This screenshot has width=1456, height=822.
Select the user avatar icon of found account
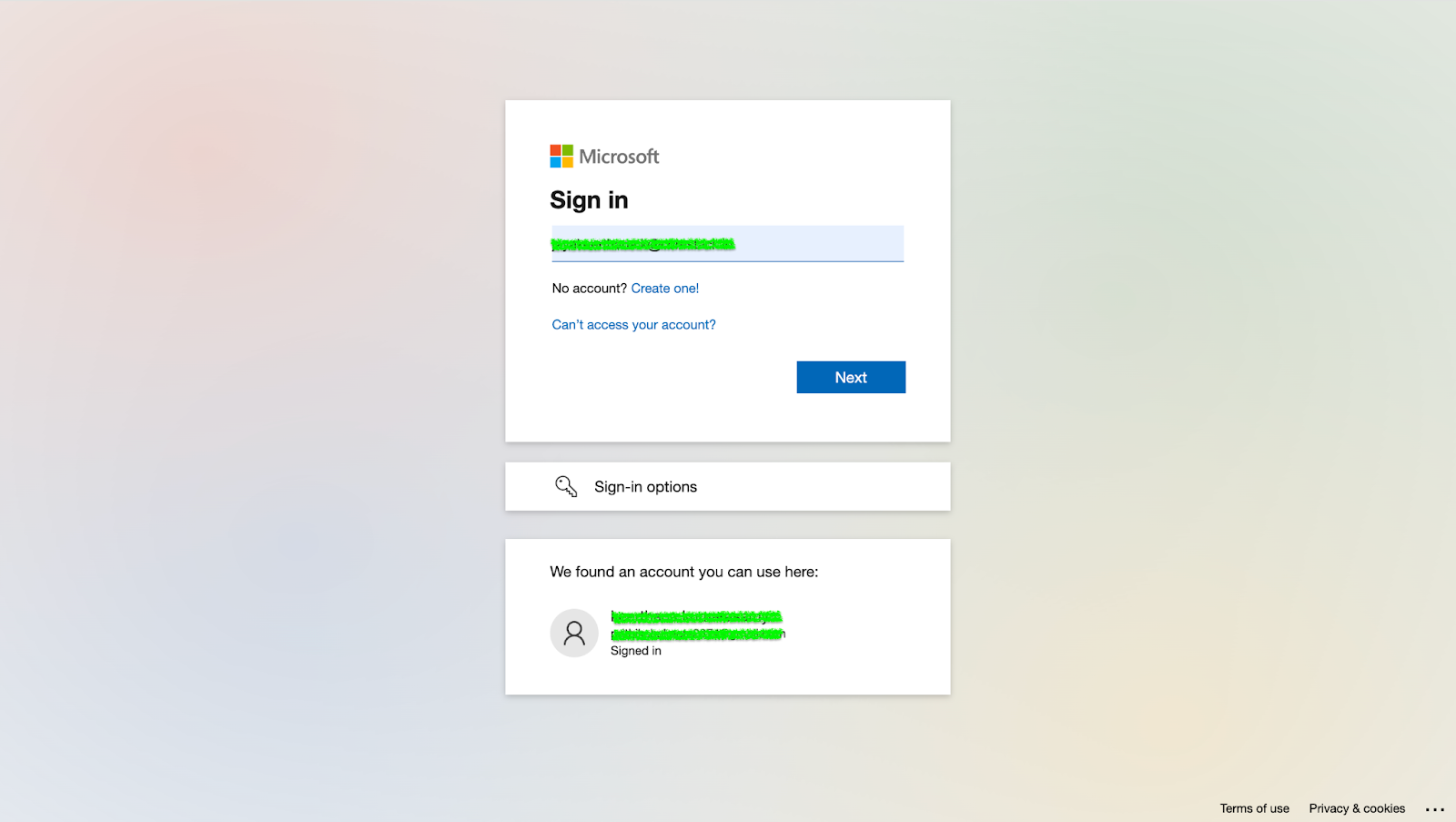(574, 633)
